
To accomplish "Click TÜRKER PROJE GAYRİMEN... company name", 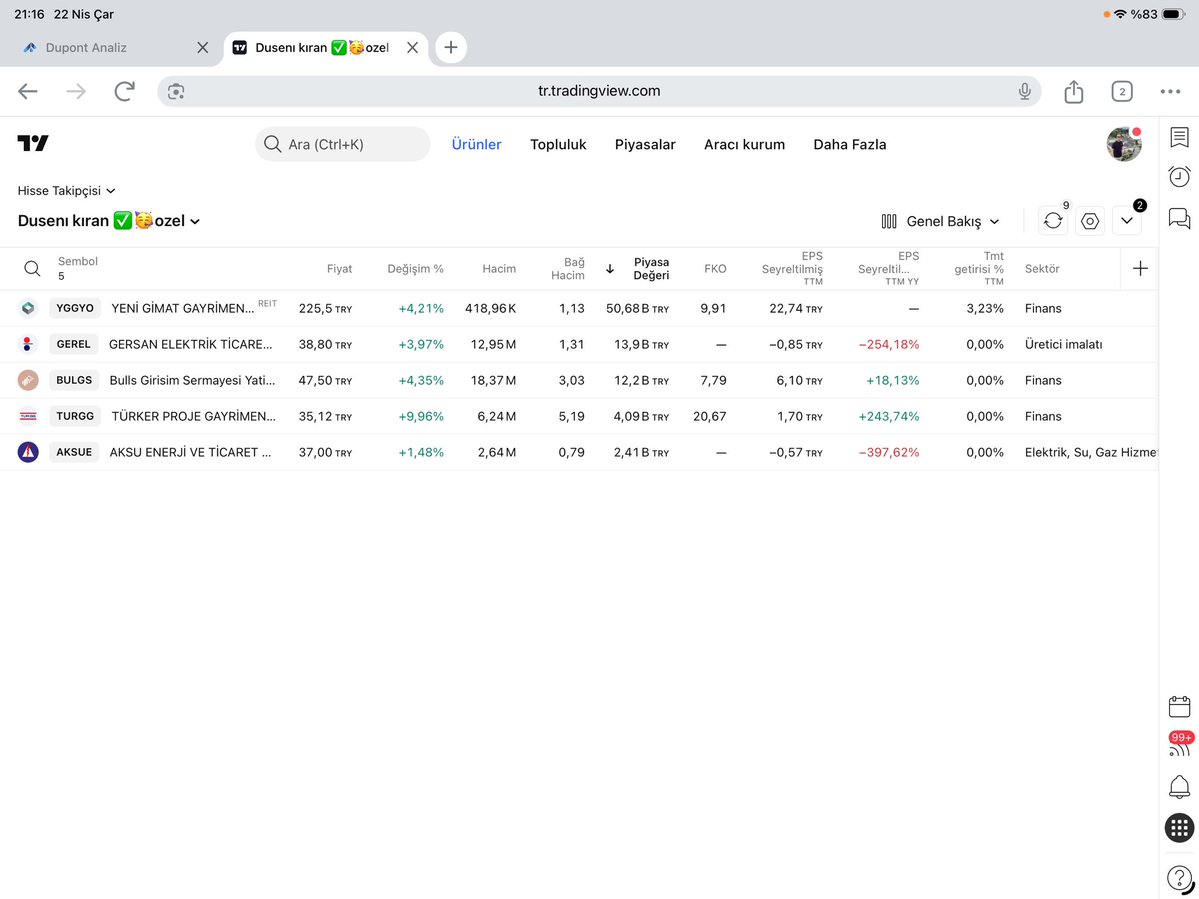I will pos(193,416).
